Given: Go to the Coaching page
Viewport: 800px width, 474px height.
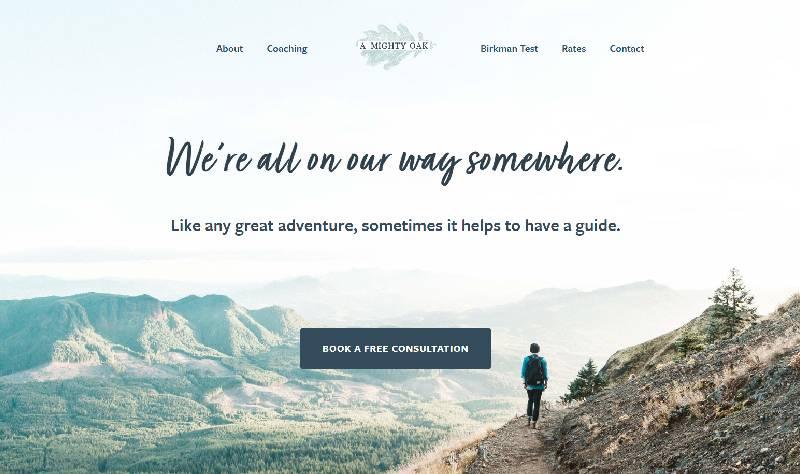Looking at the screenshot, I should pyautogui.click(x=287, y=48).
